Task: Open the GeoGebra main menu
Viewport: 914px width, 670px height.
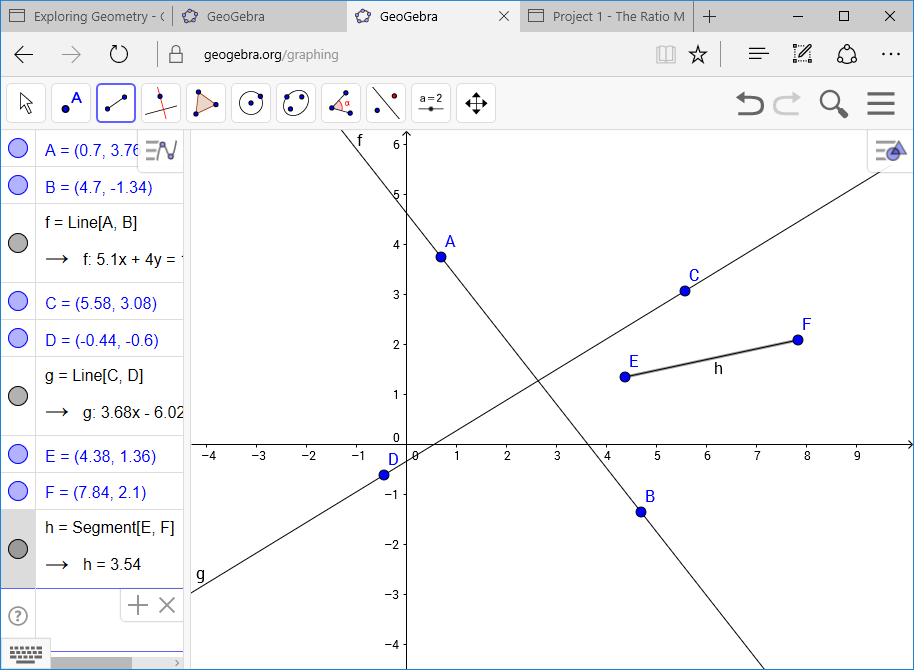Action: pos(881,103)
